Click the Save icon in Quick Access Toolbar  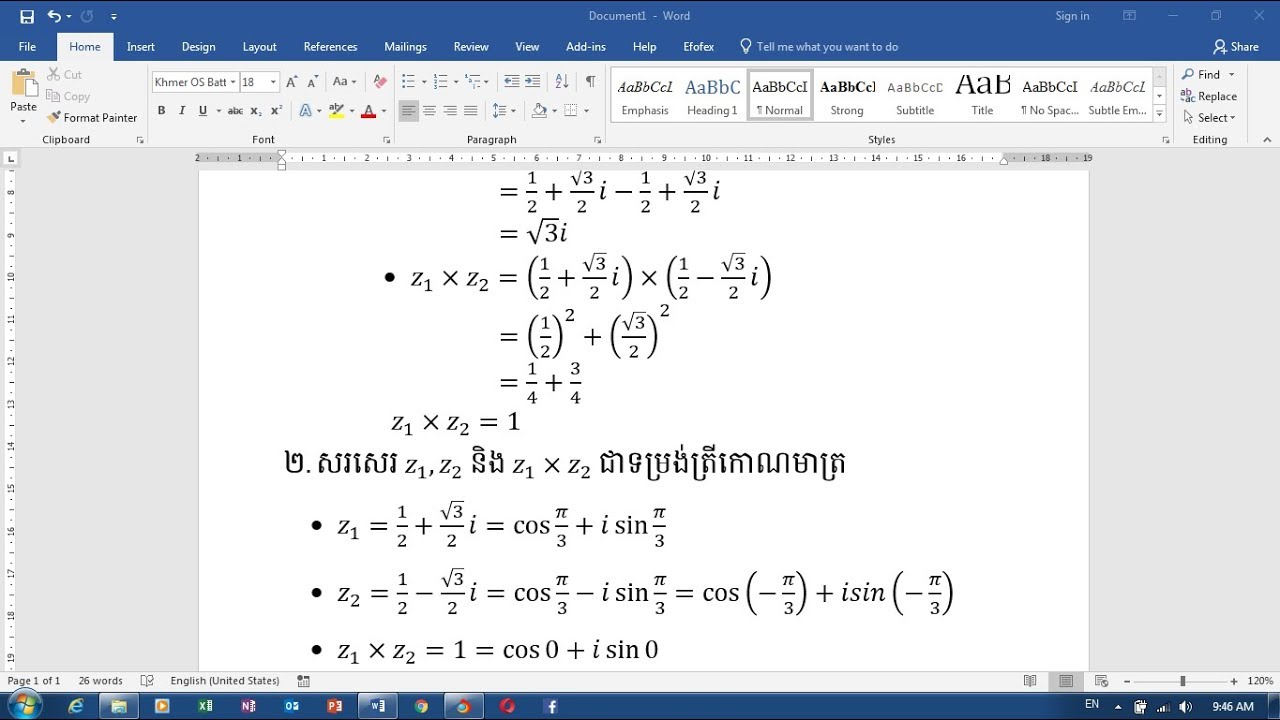(27, 16)
